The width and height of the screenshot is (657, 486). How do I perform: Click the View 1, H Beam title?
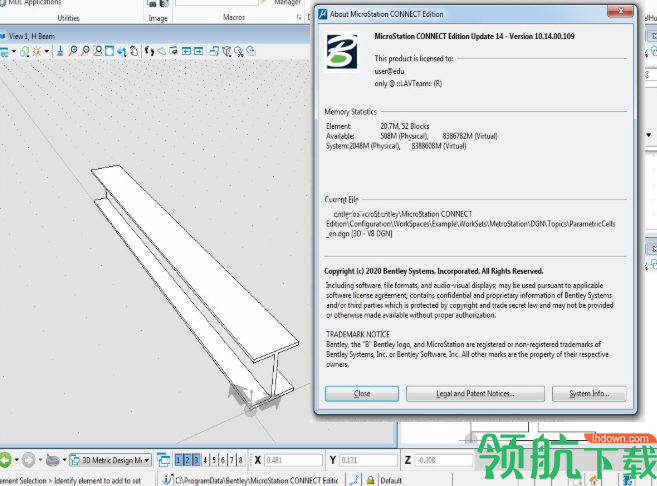point(32,36)
